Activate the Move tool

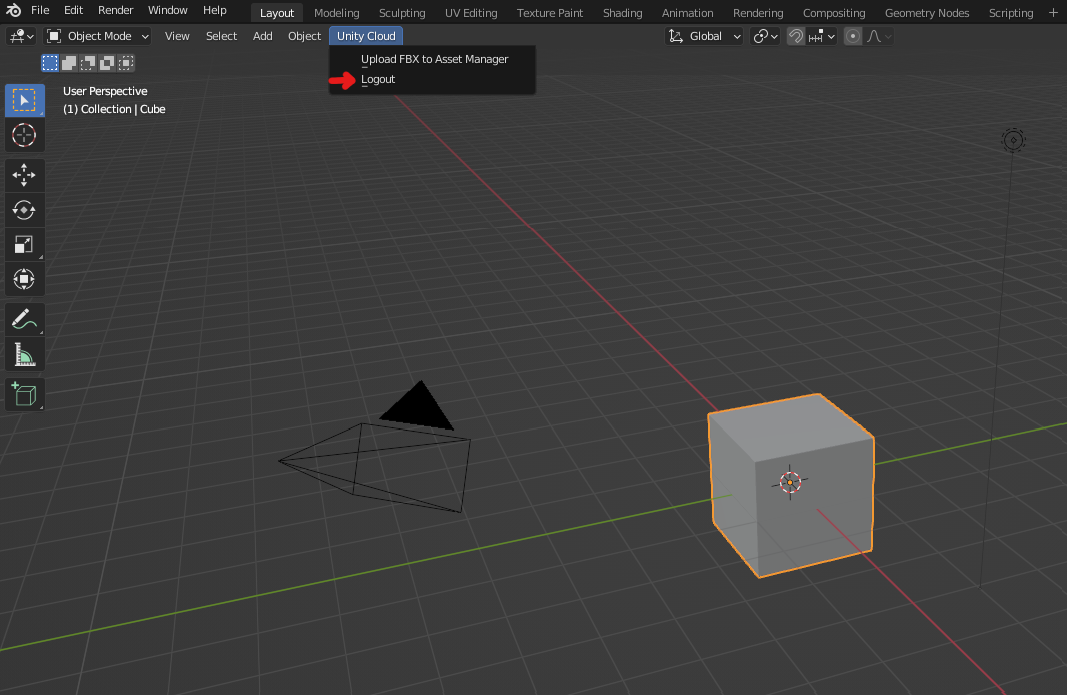[x=24, y=175]
